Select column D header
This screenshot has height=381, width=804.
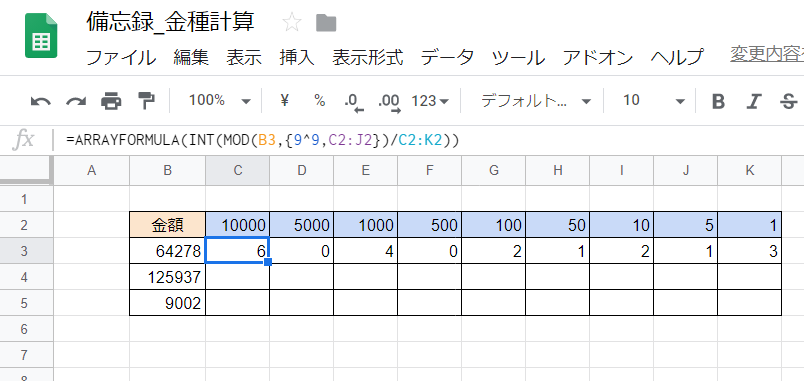coord(302,171)
